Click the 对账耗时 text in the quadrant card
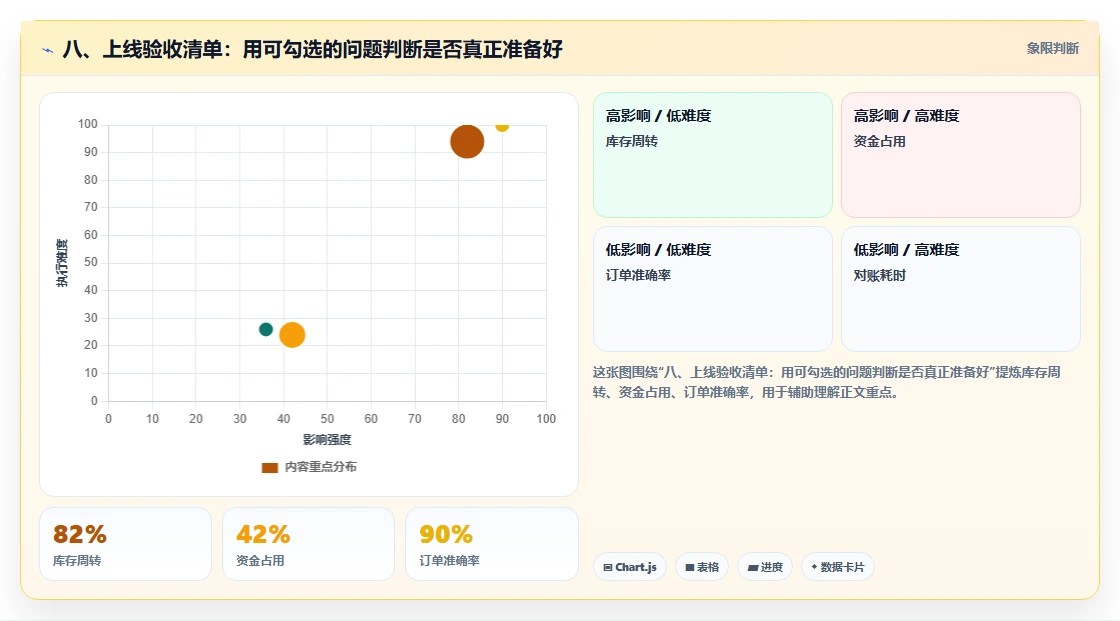Image resolution: width=1120 pixels, height=621 pixels. click(x=879, y=275)
